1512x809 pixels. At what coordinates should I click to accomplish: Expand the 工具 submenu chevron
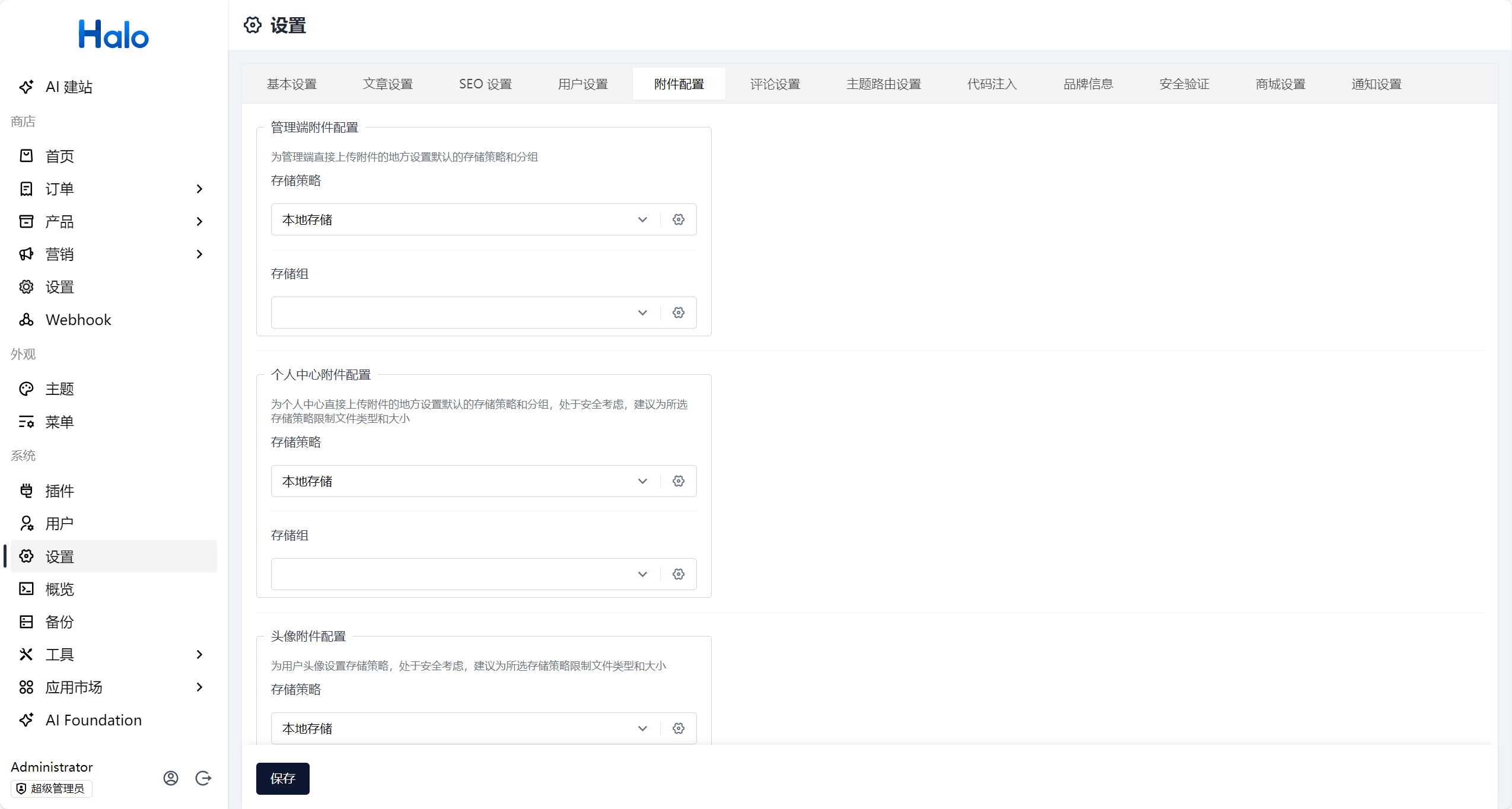click(x=199, y=654)
